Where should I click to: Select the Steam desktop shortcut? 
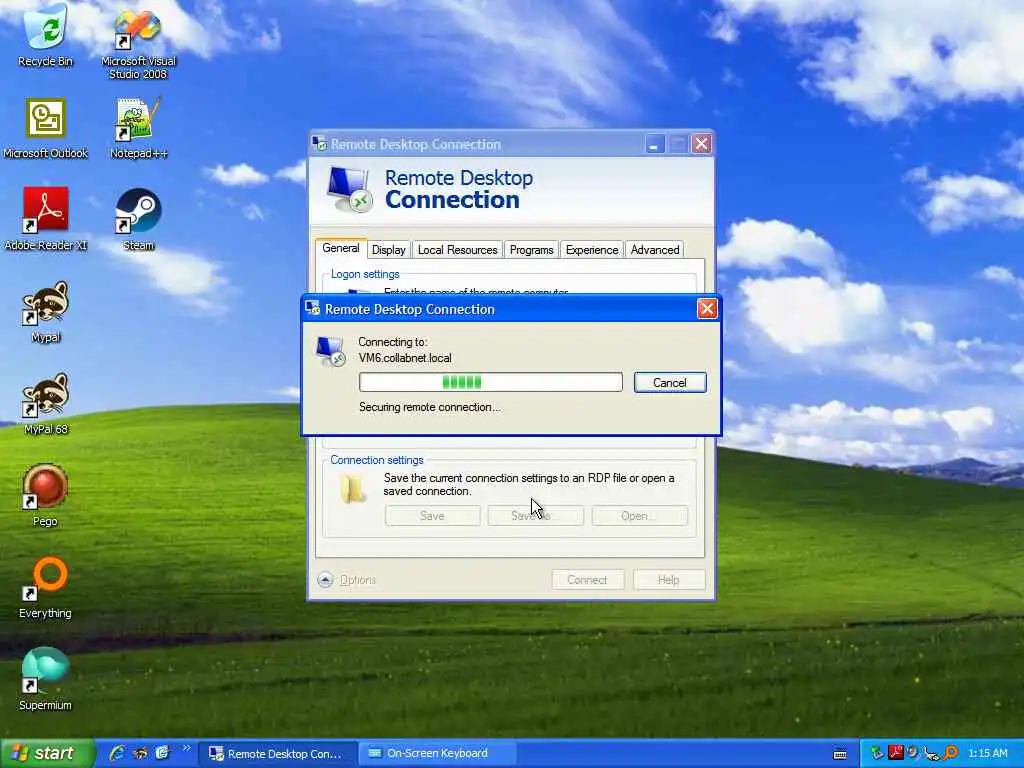[x=138, y=219]
